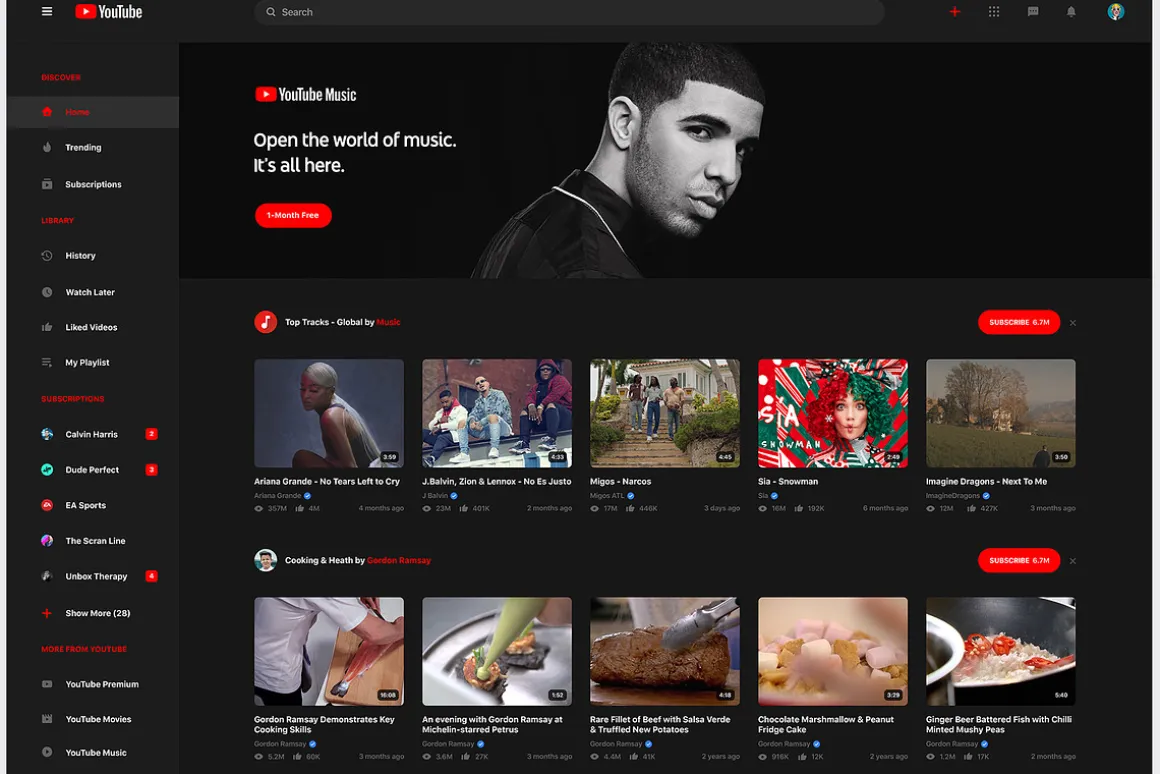Viewport: 1160px width, 774px height.
Task: Click the red plus create icon
Action: (x=954, y=12)
